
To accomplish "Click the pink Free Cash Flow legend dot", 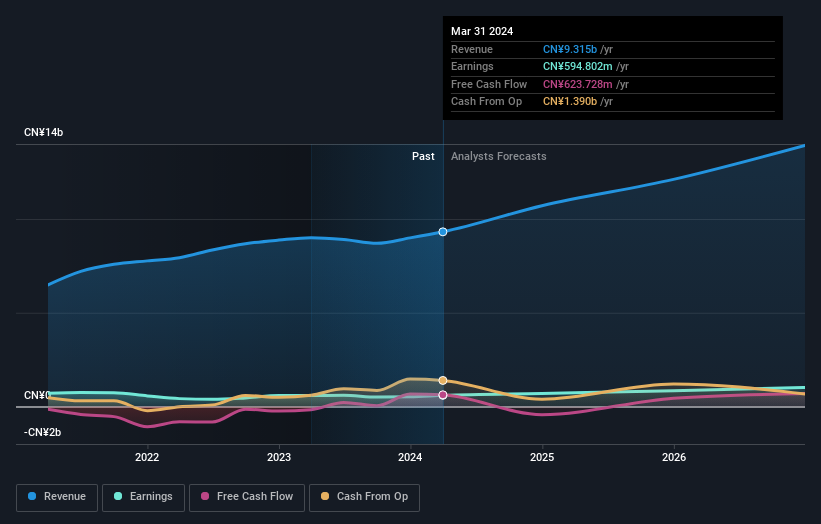I will click(x=205, y=496).
